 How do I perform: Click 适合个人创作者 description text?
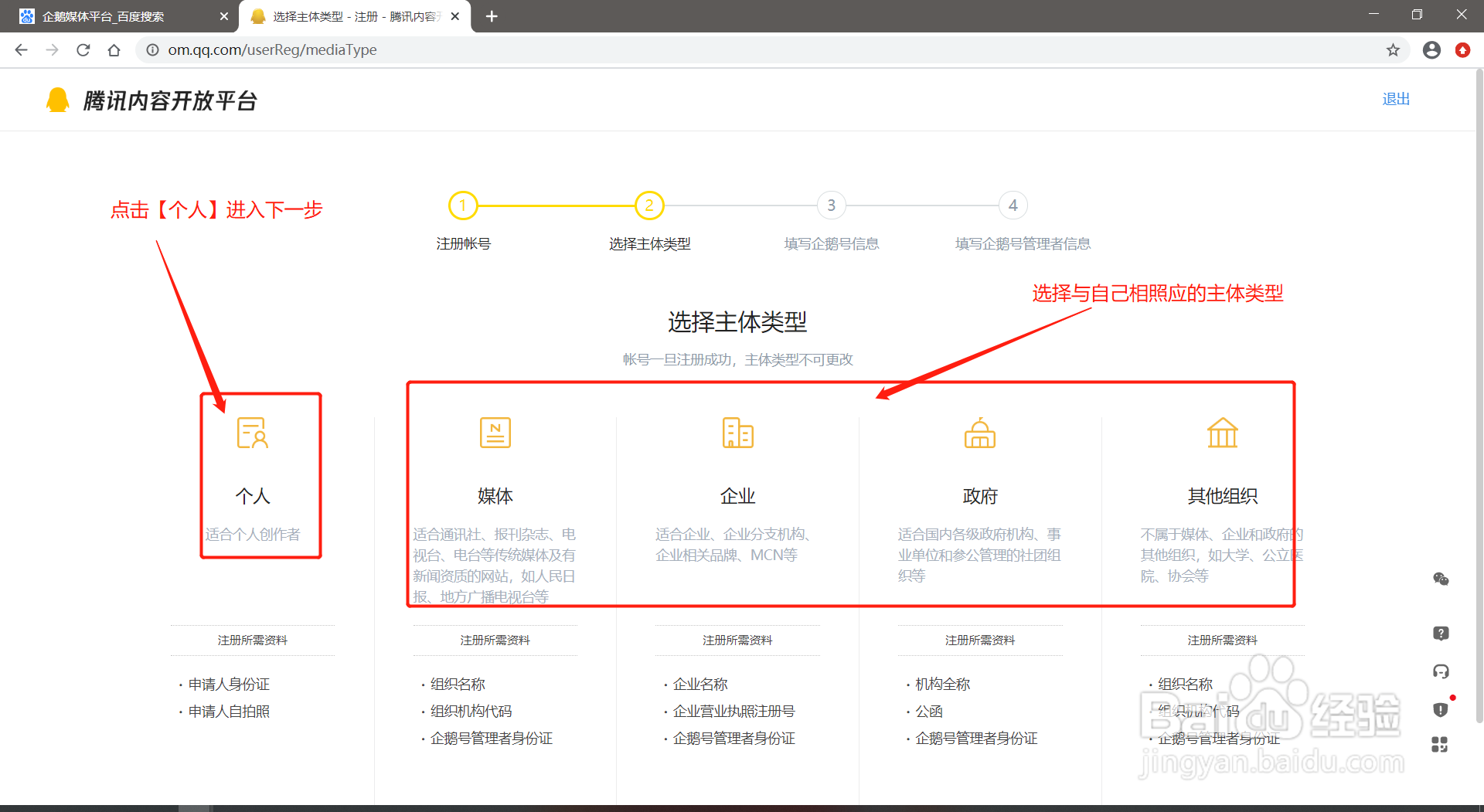point(253,535)
